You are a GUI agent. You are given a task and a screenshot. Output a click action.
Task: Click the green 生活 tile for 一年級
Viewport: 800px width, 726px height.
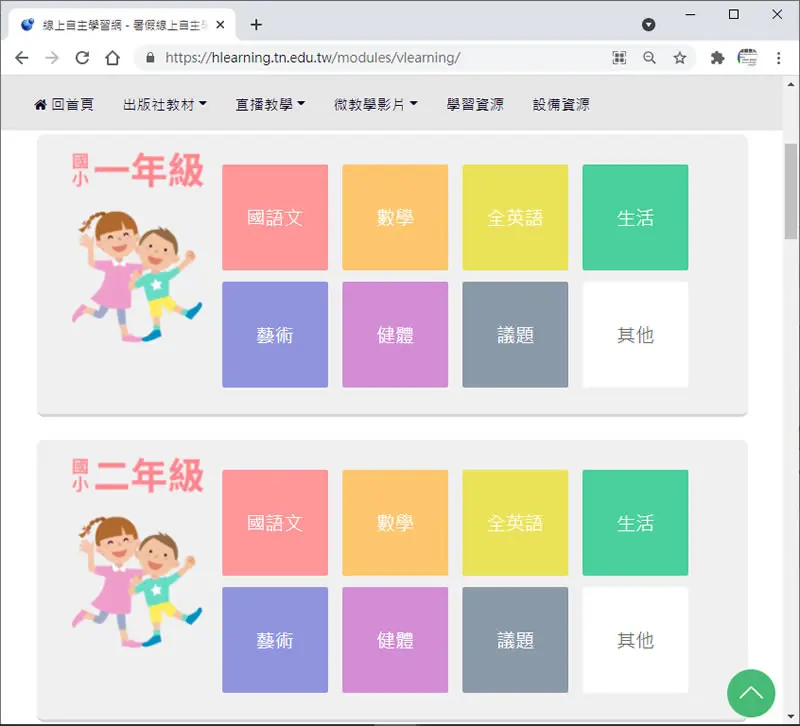point(635,217)
